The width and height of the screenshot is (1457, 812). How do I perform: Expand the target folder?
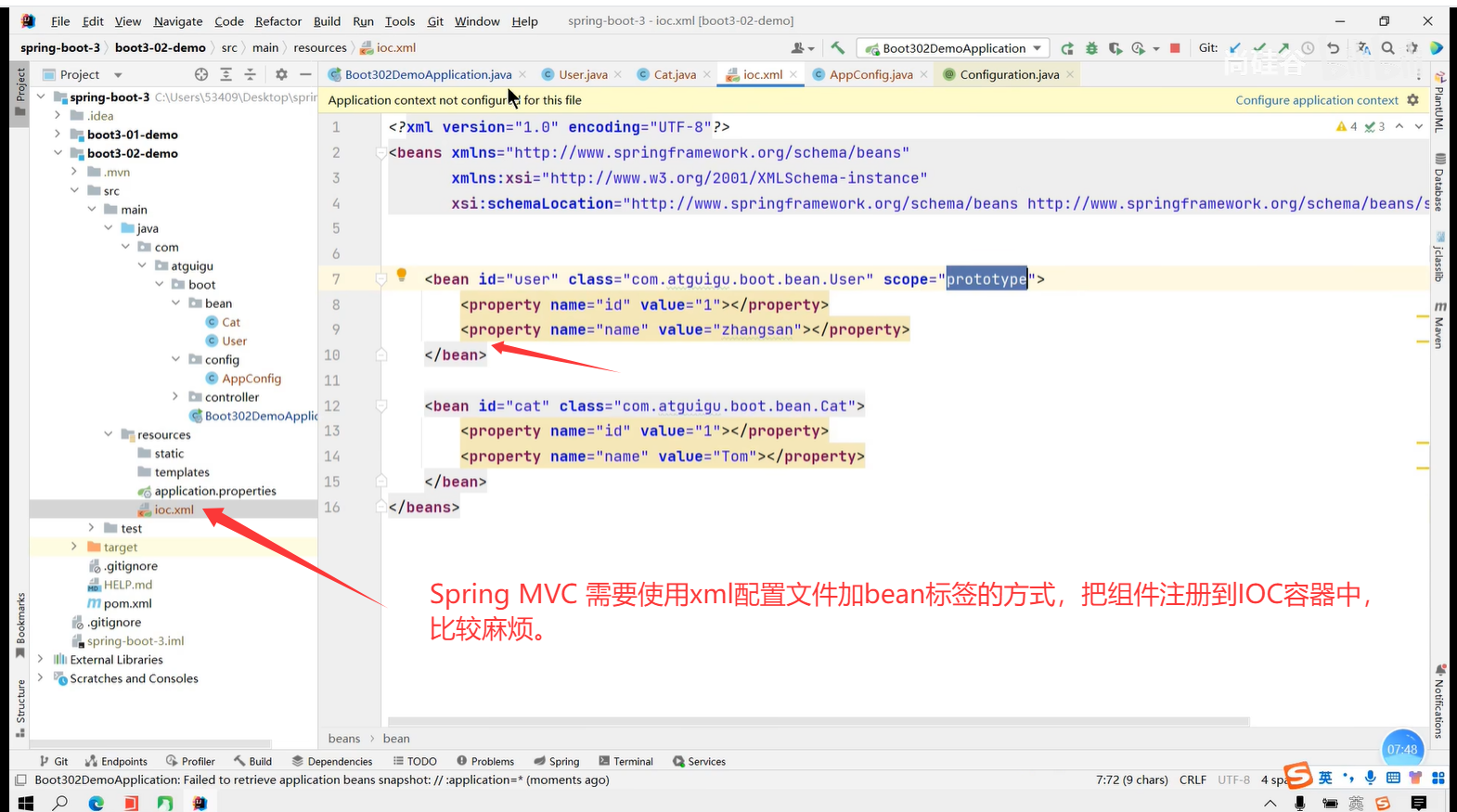[x=74, y=547]
